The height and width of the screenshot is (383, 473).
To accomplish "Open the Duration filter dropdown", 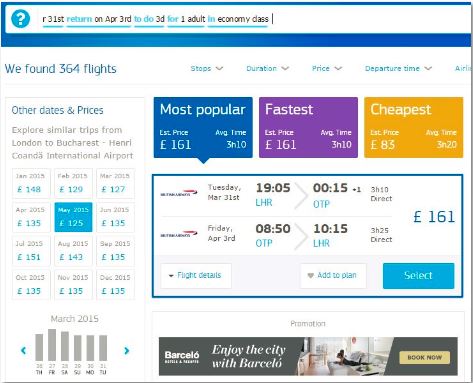I will 267,68.
